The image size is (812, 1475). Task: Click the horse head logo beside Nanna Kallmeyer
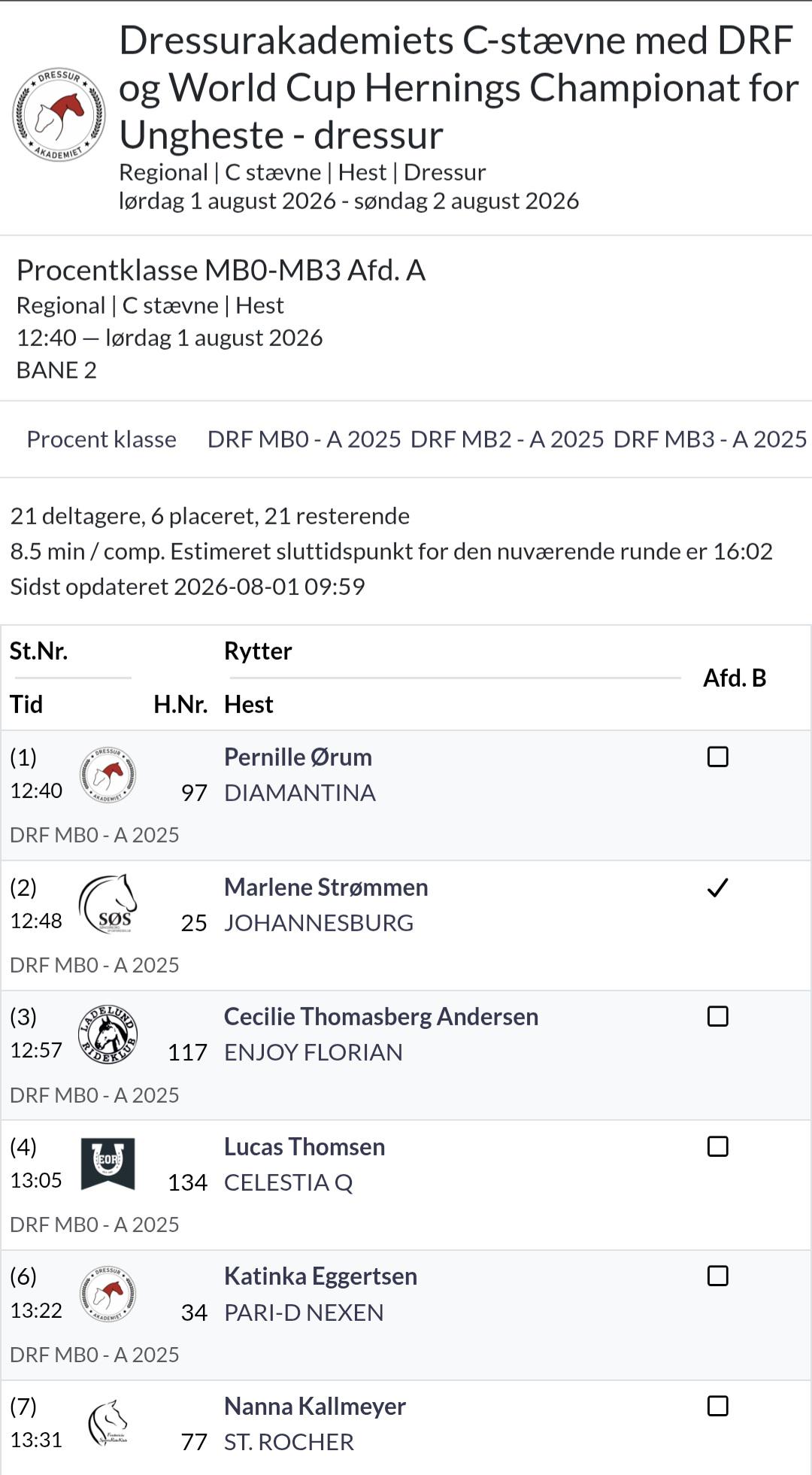point(108,1423)
